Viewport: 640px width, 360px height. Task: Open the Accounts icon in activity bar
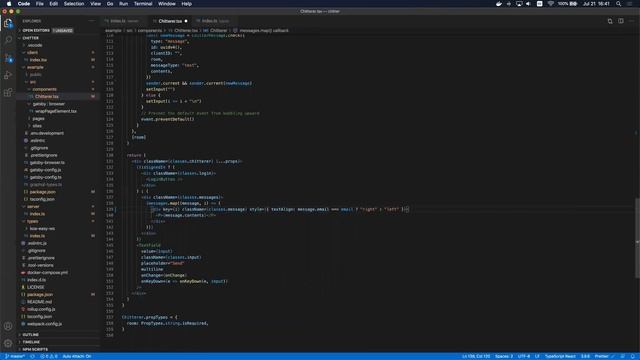[8, 326]
